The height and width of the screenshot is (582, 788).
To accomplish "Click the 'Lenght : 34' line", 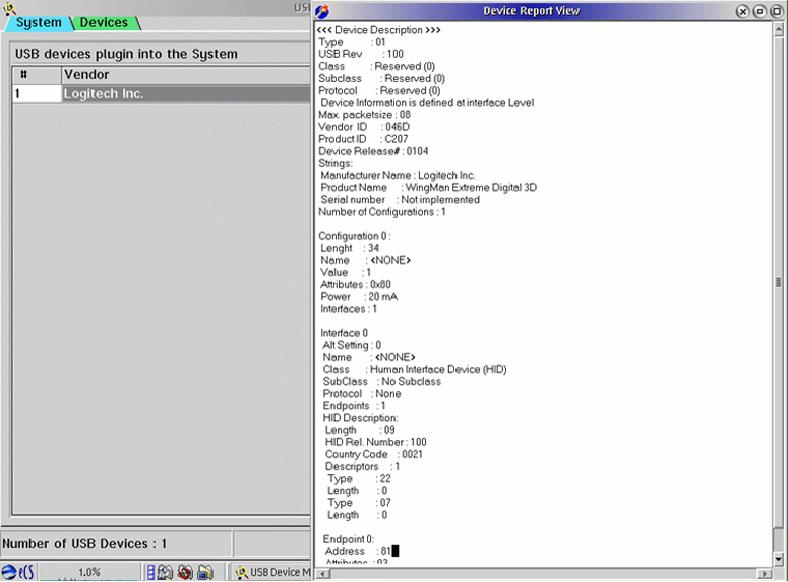I will click(x=350, y=248).
